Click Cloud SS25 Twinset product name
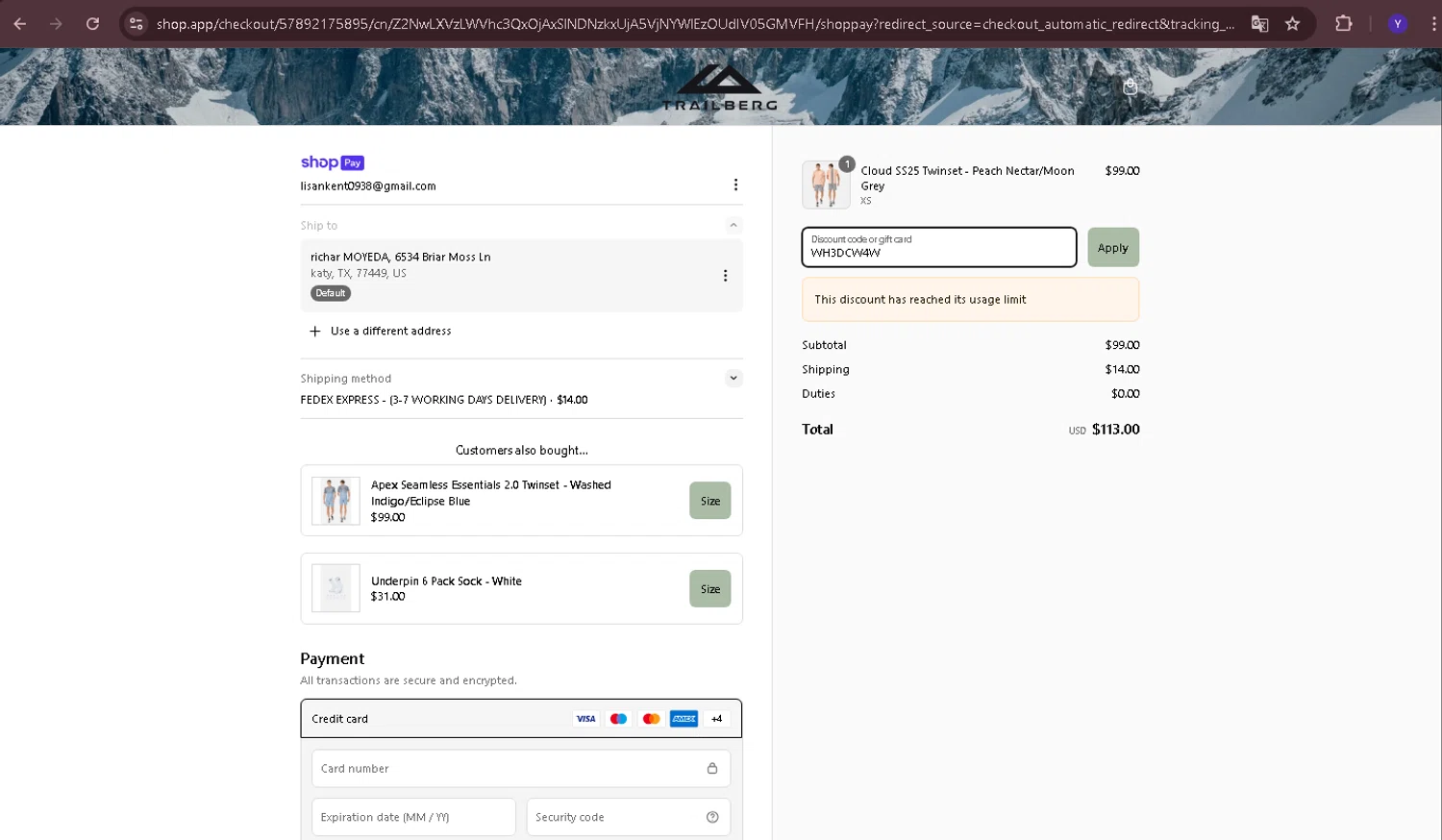Image resolution: width=1442 pixels, height=840 pixels. tap(967, 178)
